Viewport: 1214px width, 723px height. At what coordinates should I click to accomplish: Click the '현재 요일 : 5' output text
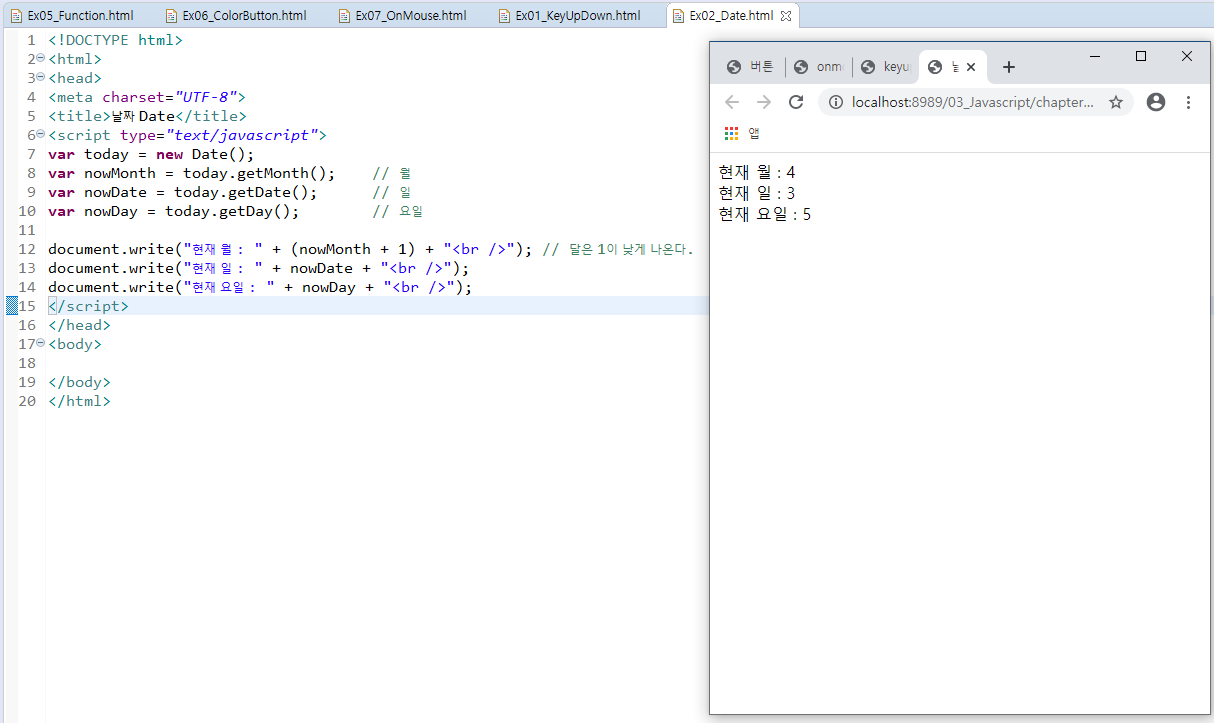(765, 214)
